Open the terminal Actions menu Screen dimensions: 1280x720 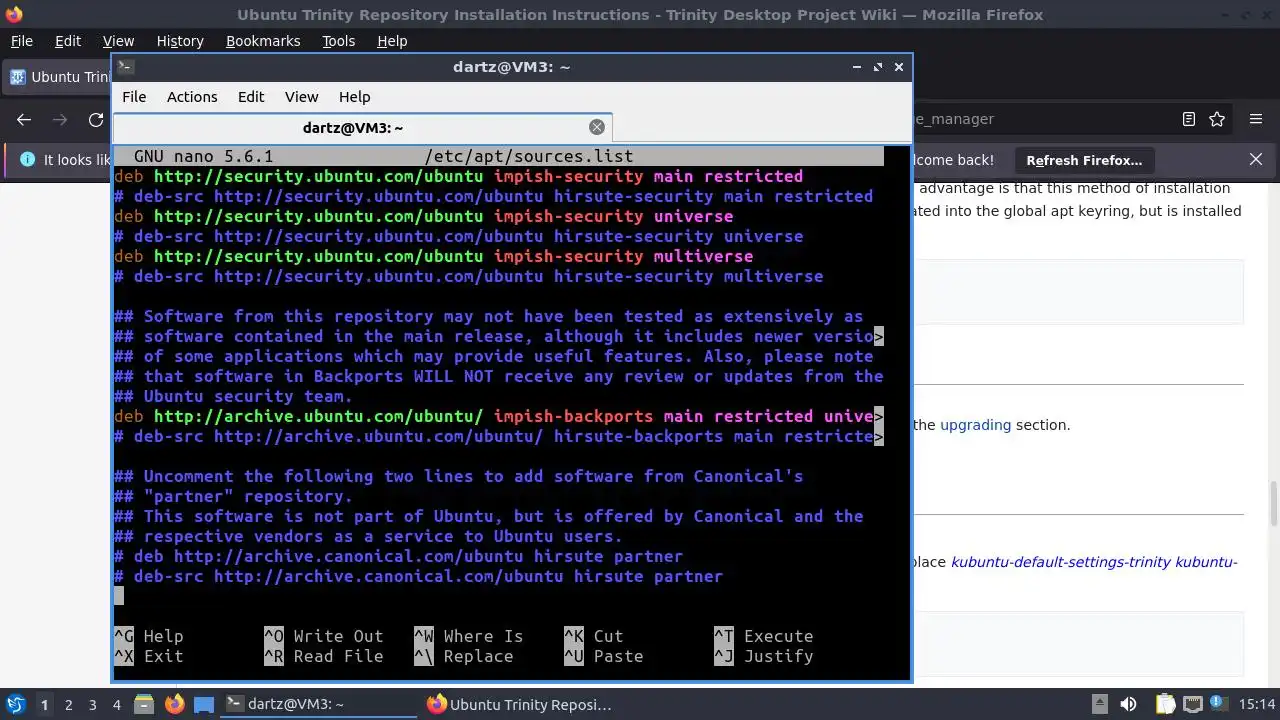192,97
